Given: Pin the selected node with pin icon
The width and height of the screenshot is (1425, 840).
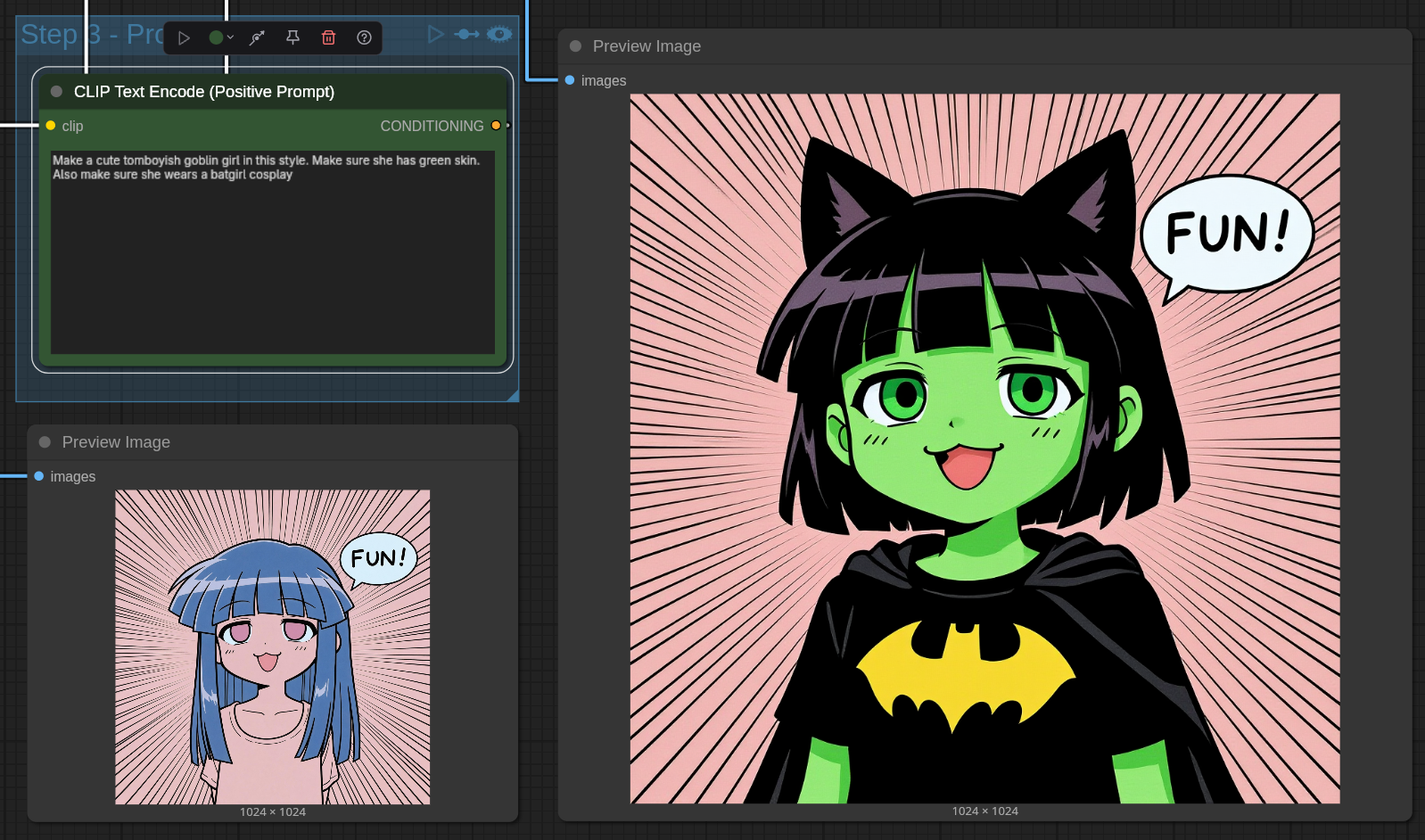Looking at the screenshot, I should (292, 37).
